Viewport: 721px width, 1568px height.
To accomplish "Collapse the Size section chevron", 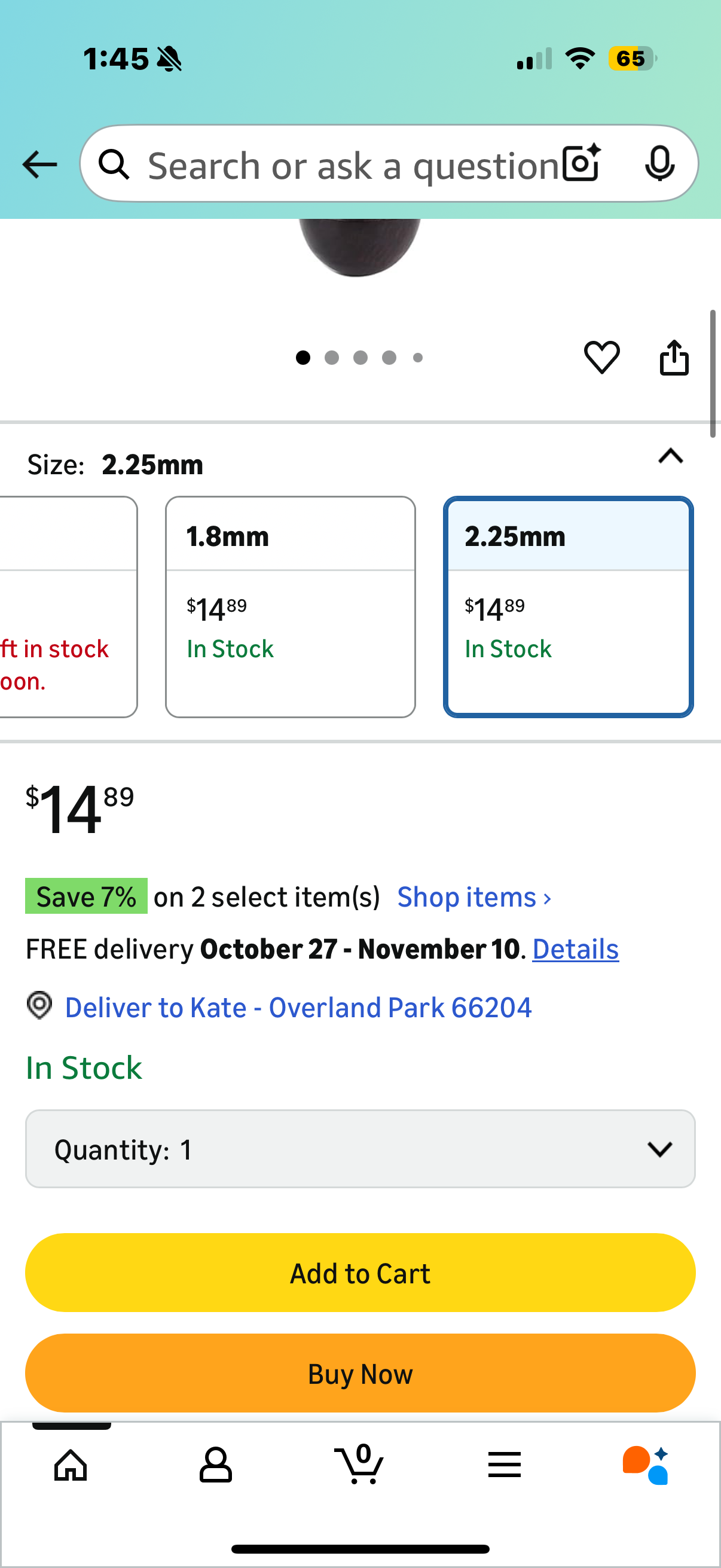I will 671,456.
